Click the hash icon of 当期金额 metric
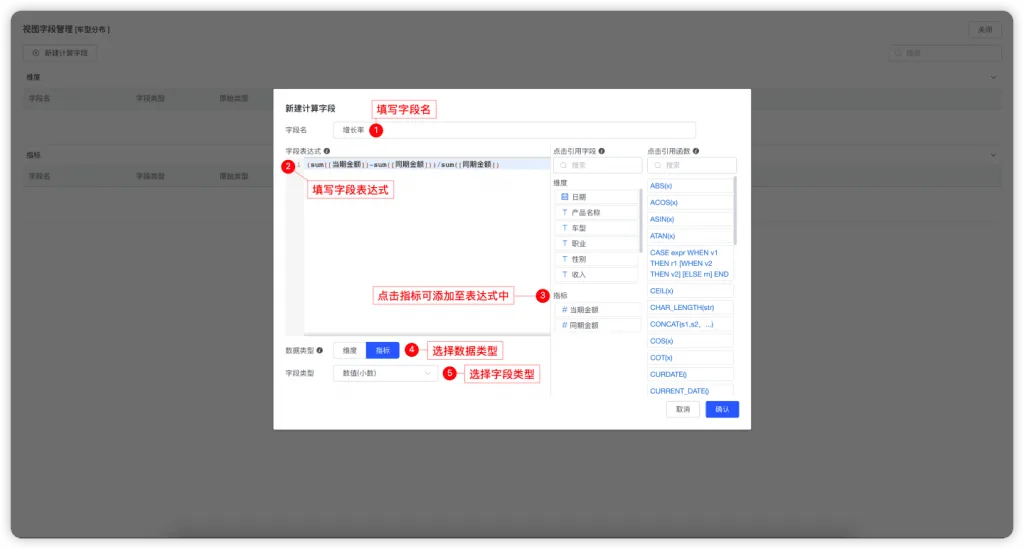1024x549 pixels. [x=565, y=310]
